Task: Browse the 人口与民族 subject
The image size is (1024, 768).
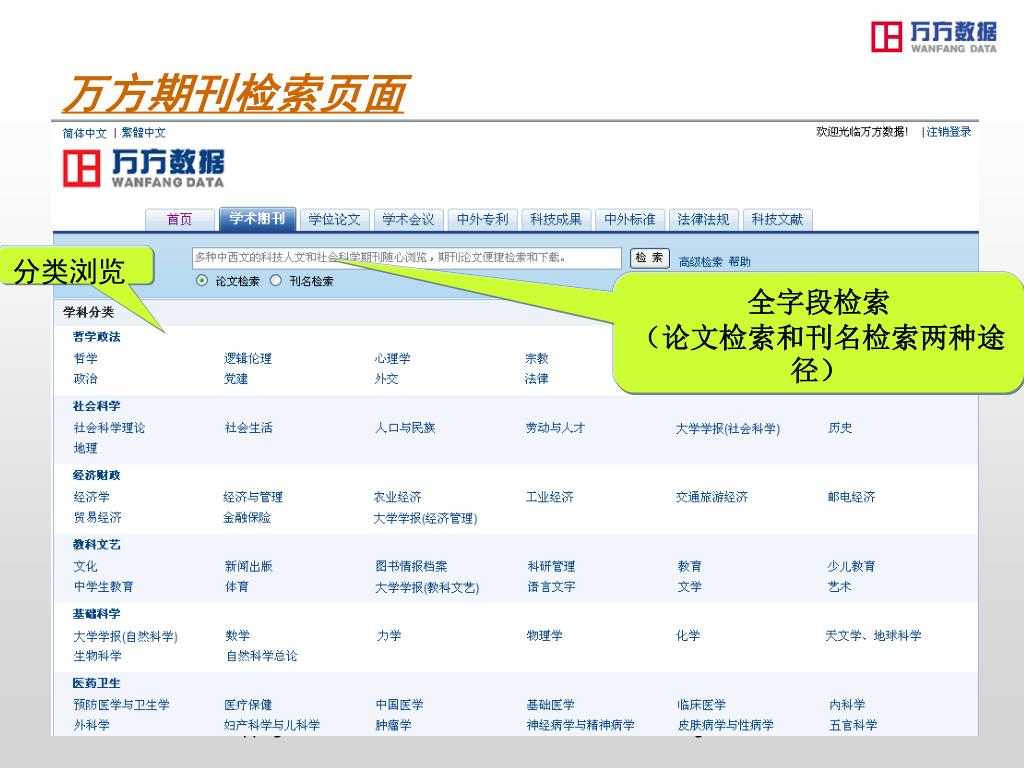Action: pos(405,428)
